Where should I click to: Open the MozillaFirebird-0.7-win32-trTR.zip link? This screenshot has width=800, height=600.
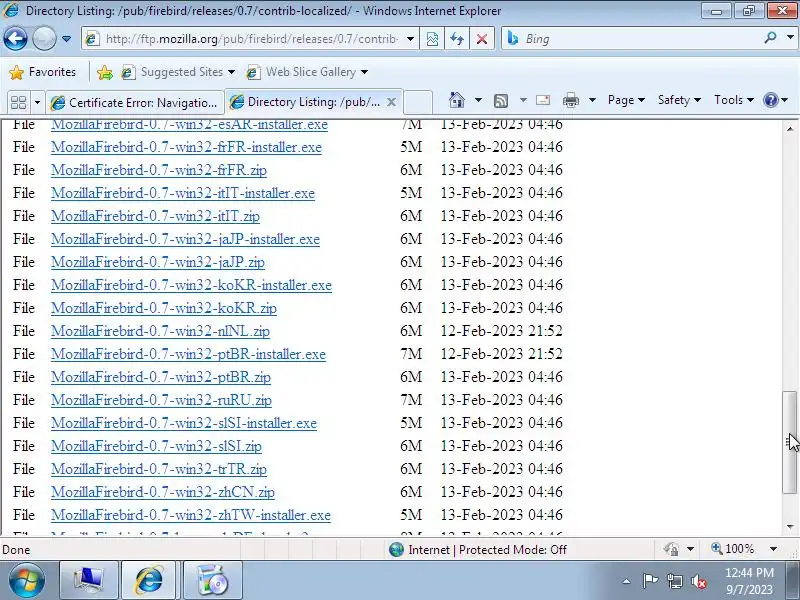(159, 468)
